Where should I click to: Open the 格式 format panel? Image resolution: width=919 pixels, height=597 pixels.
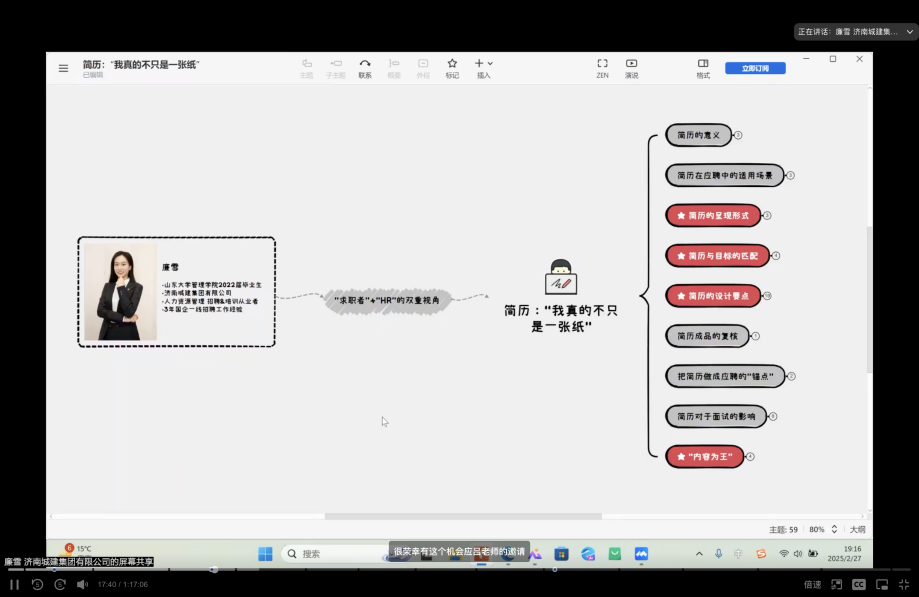pyautogui.click(x=703, y=67)
